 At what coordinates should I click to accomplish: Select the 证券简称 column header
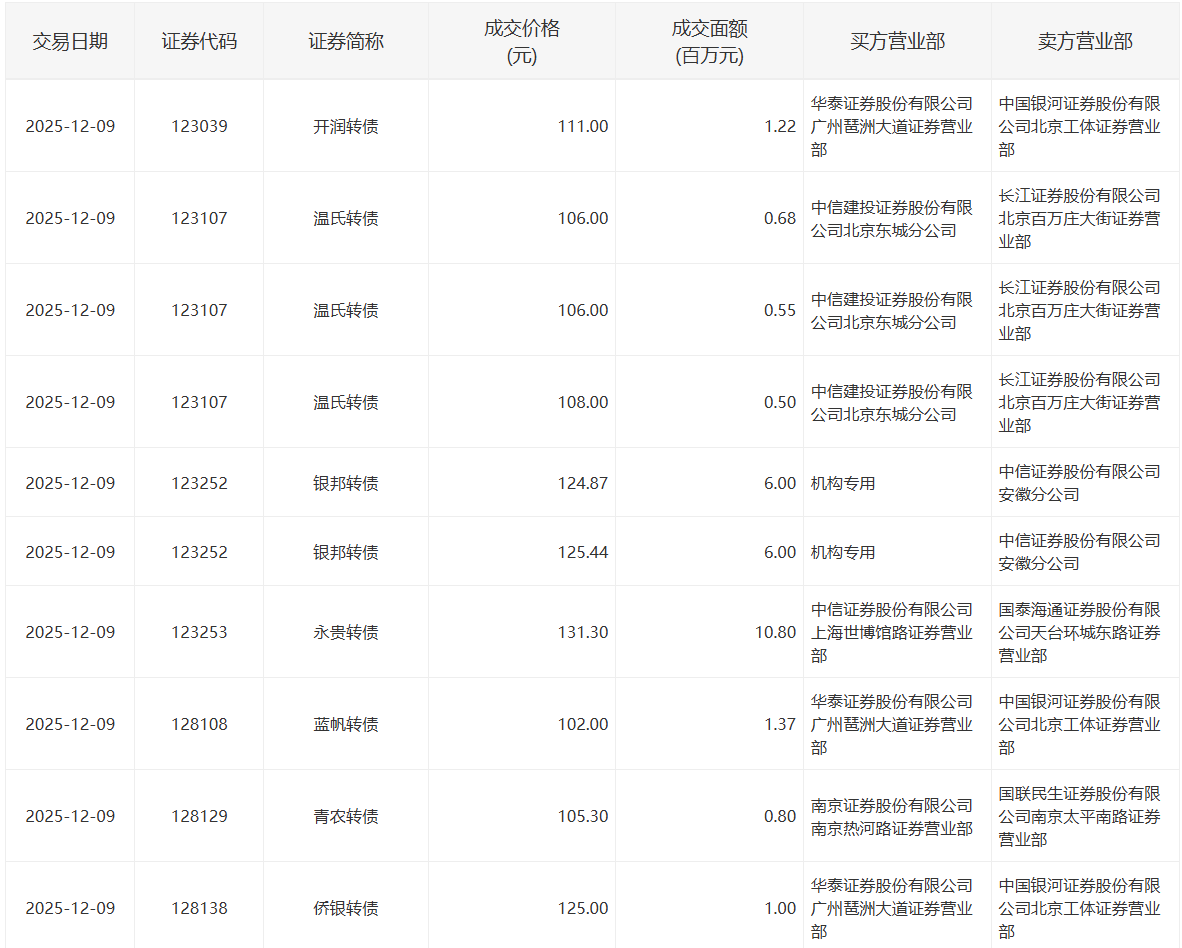coord(346,41)
